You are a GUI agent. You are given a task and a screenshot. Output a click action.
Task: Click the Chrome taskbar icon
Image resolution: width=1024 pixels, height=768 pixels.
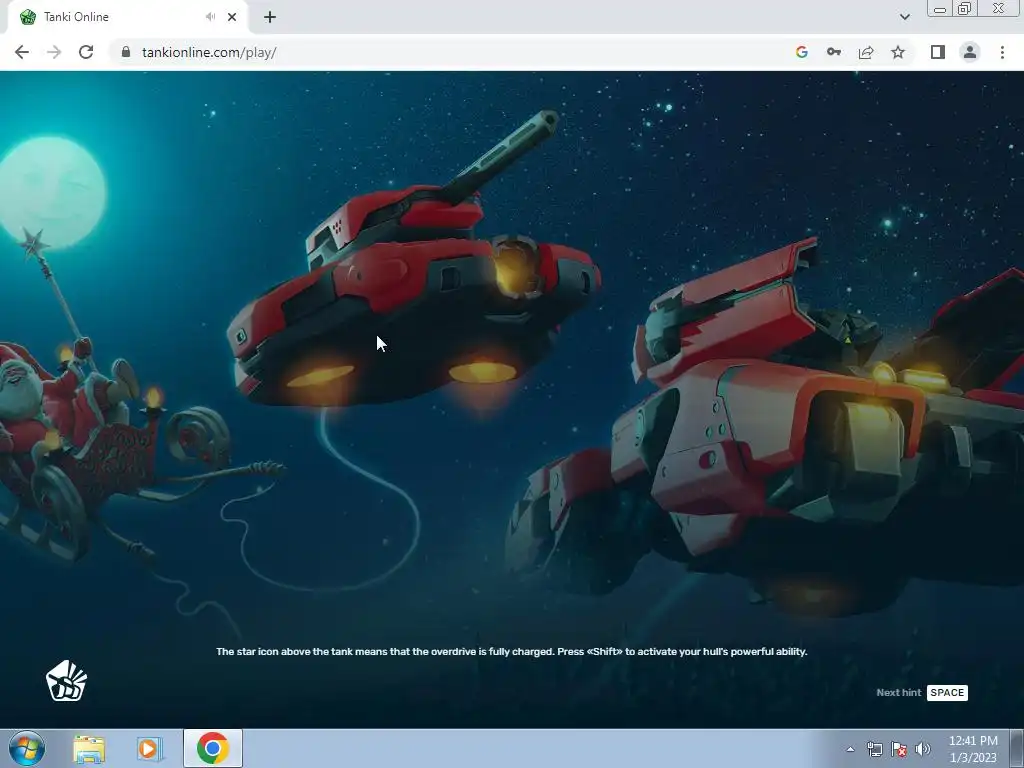(212, 748)
